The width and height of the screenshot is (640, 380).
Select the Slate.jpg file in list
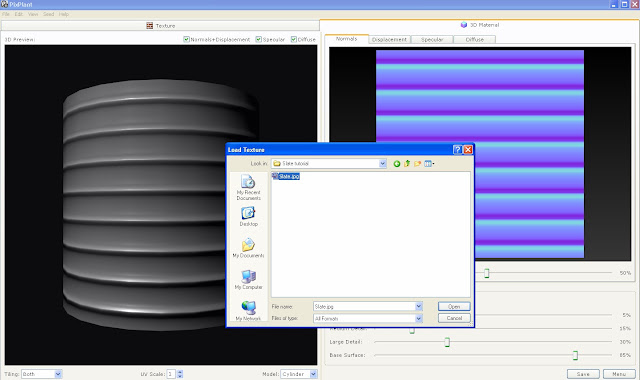point(286,176)
